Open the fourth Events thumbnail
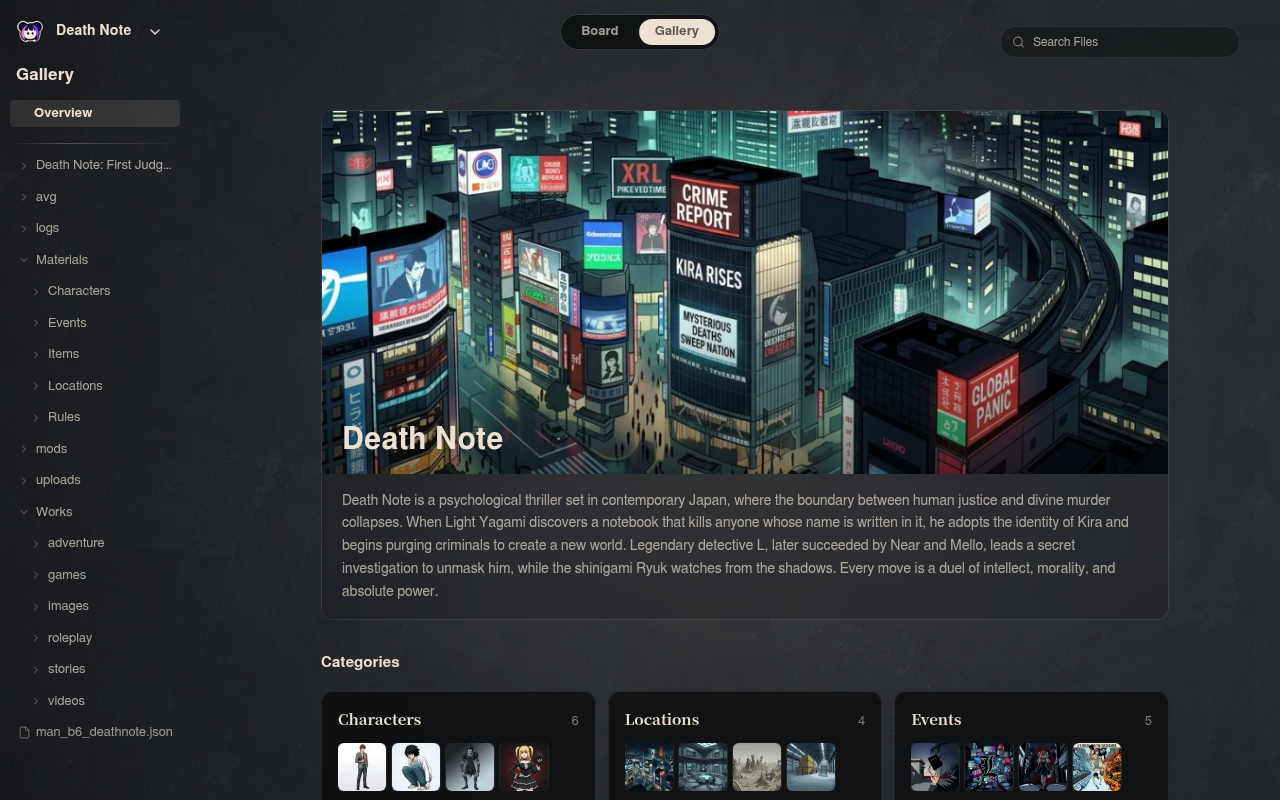 (x=1097, y=767)
